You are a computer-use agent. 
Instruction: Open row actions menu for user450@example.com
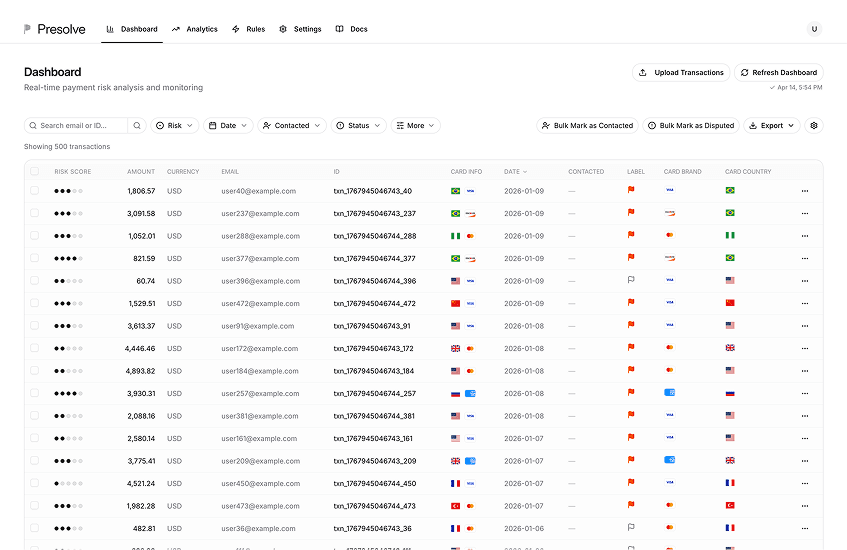click(x=805, y=484)
